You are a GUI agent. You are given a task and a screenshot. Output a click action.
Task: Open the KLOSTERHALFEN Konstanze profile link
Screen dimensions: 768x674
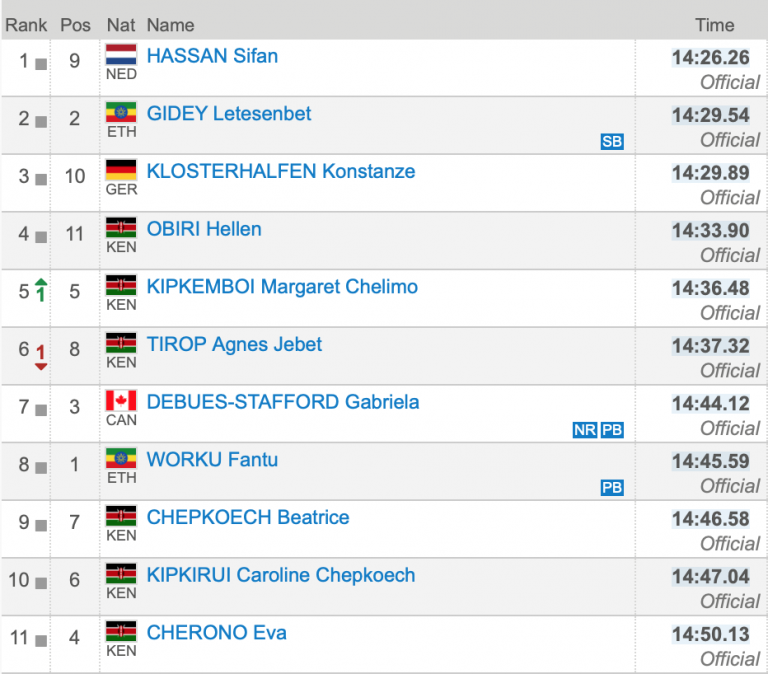coord(280,171)
